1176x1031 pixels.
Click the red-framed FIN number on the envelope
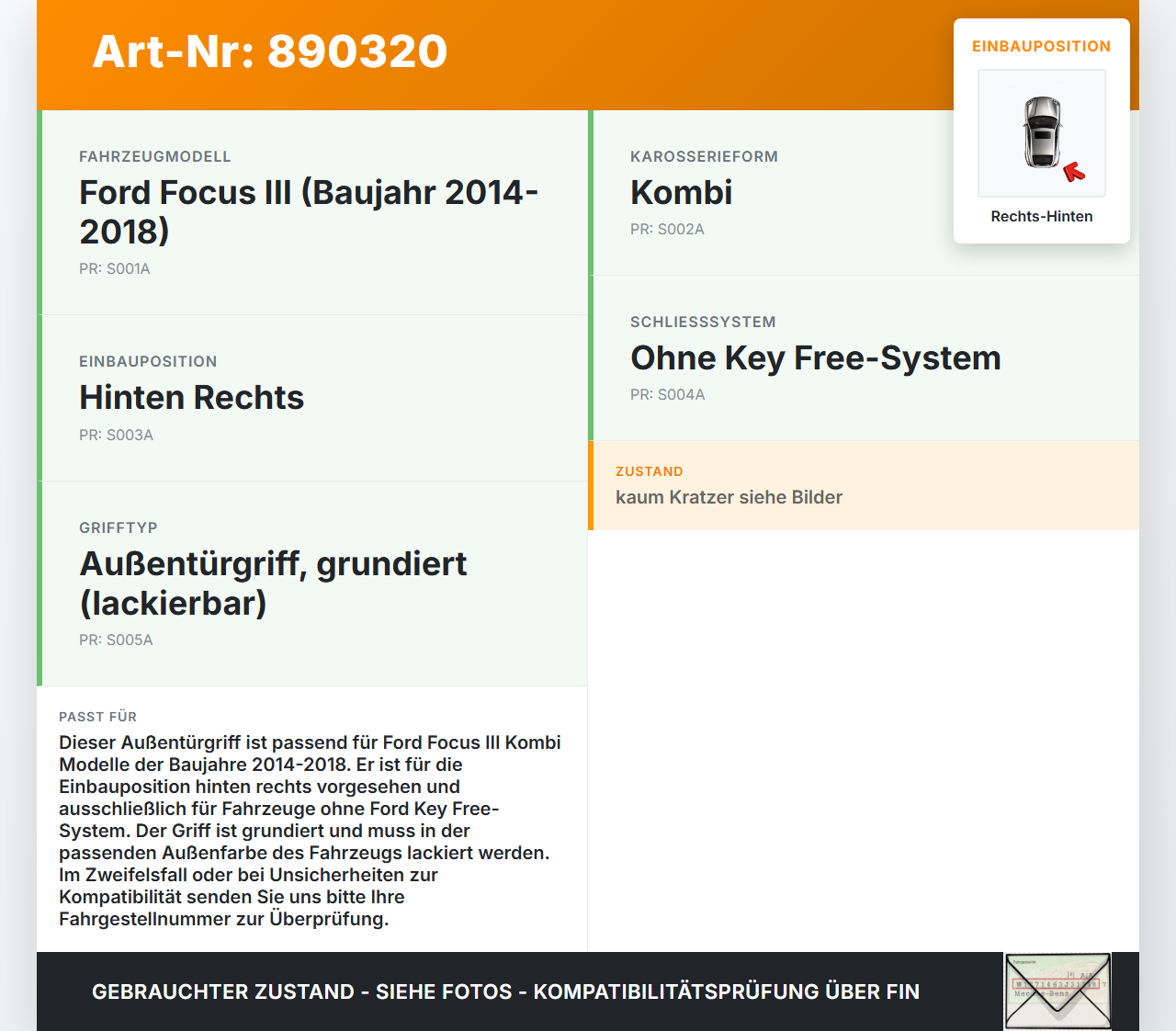[x=1058, y=983]
